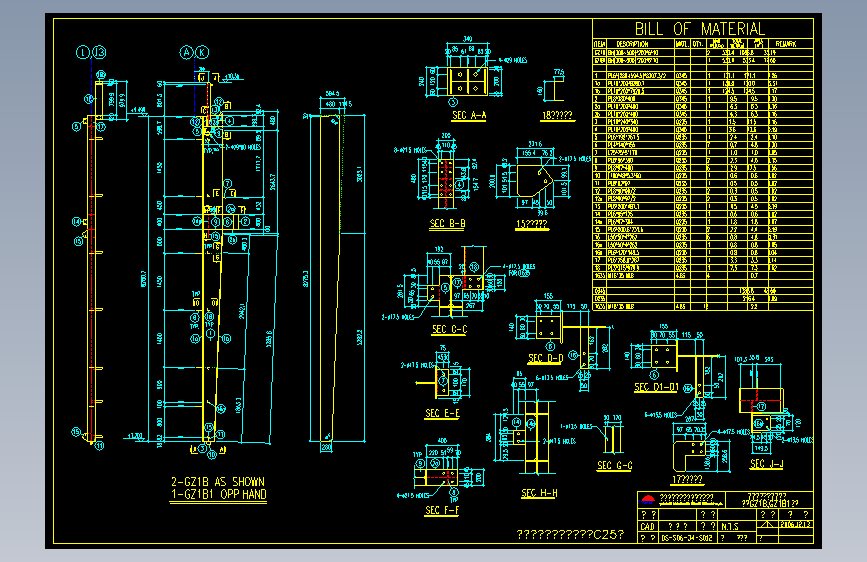Select the 'BILL OF MATERIAL' table heading

(699, 29)
